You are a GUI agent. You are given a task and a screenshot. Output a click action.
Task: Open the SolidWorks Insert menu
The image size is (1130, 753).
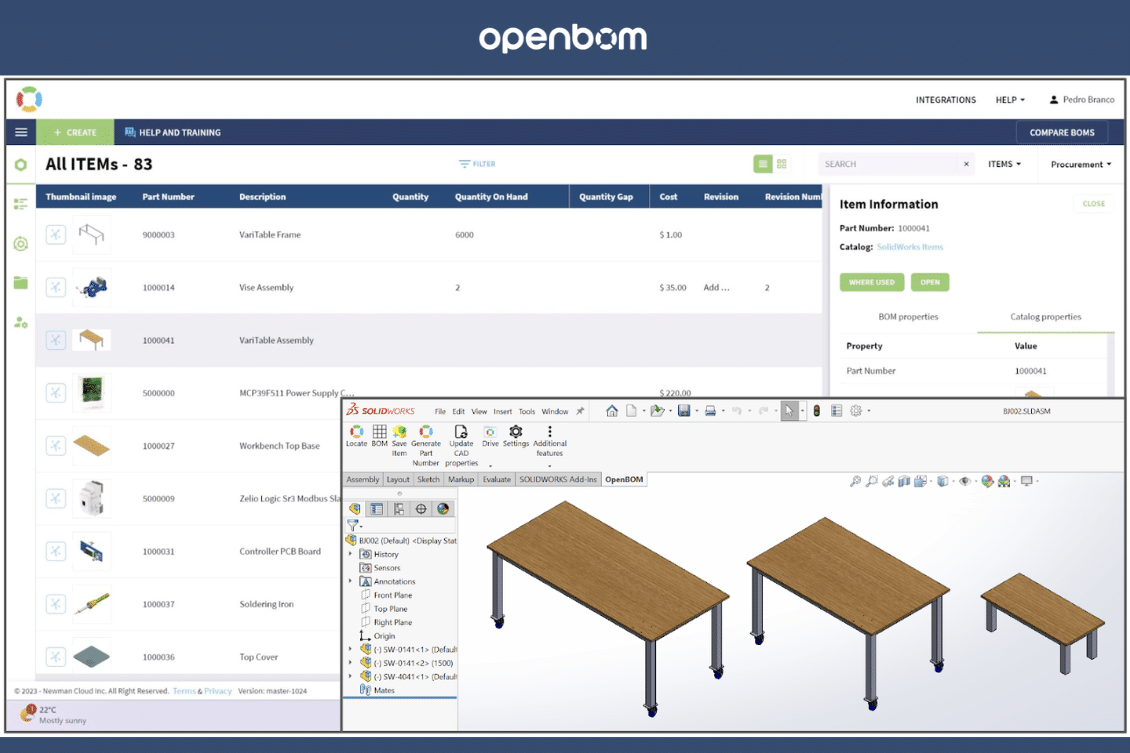coord(502,411)
